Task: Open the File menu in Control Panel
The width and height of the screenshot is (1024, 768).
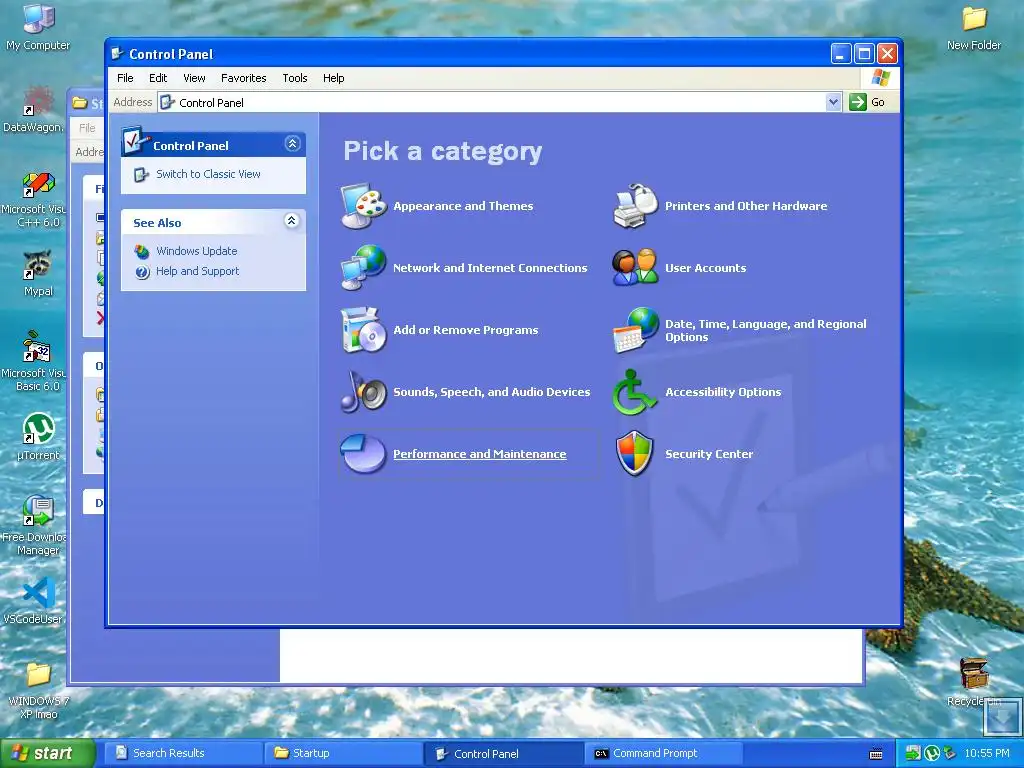Action: 125,78
